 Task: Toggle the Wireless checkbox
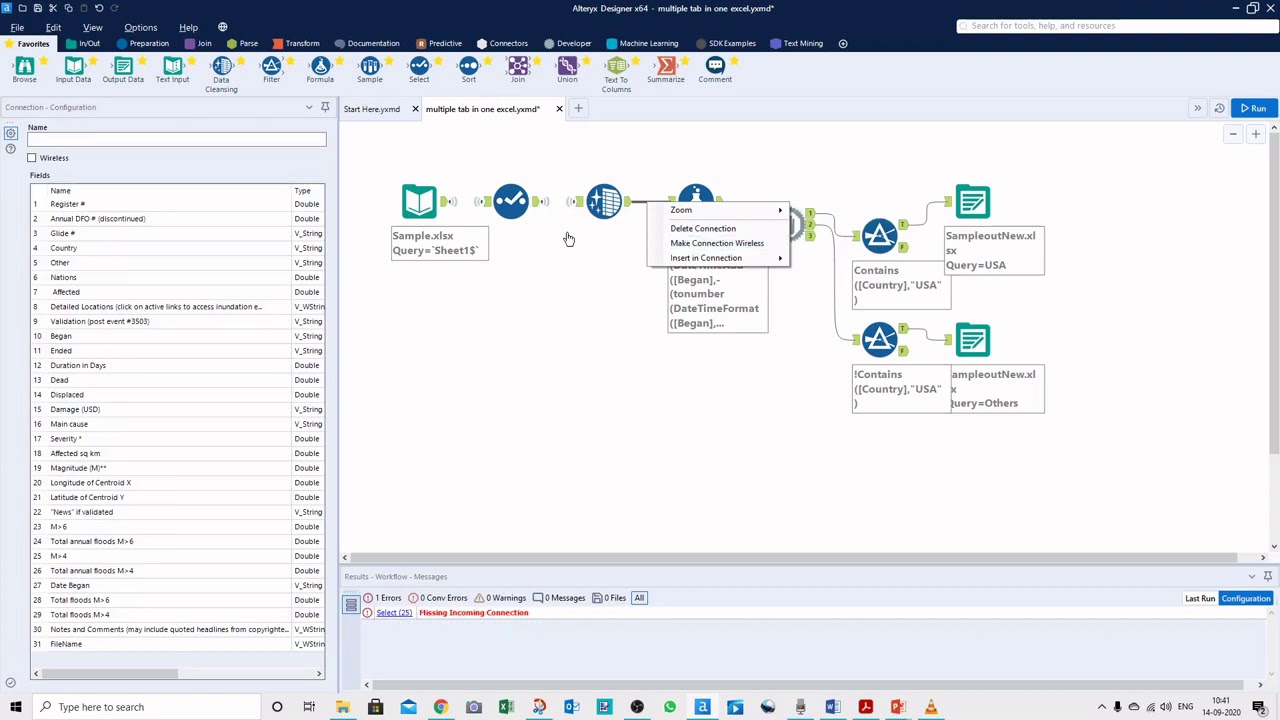pos(32,158)
